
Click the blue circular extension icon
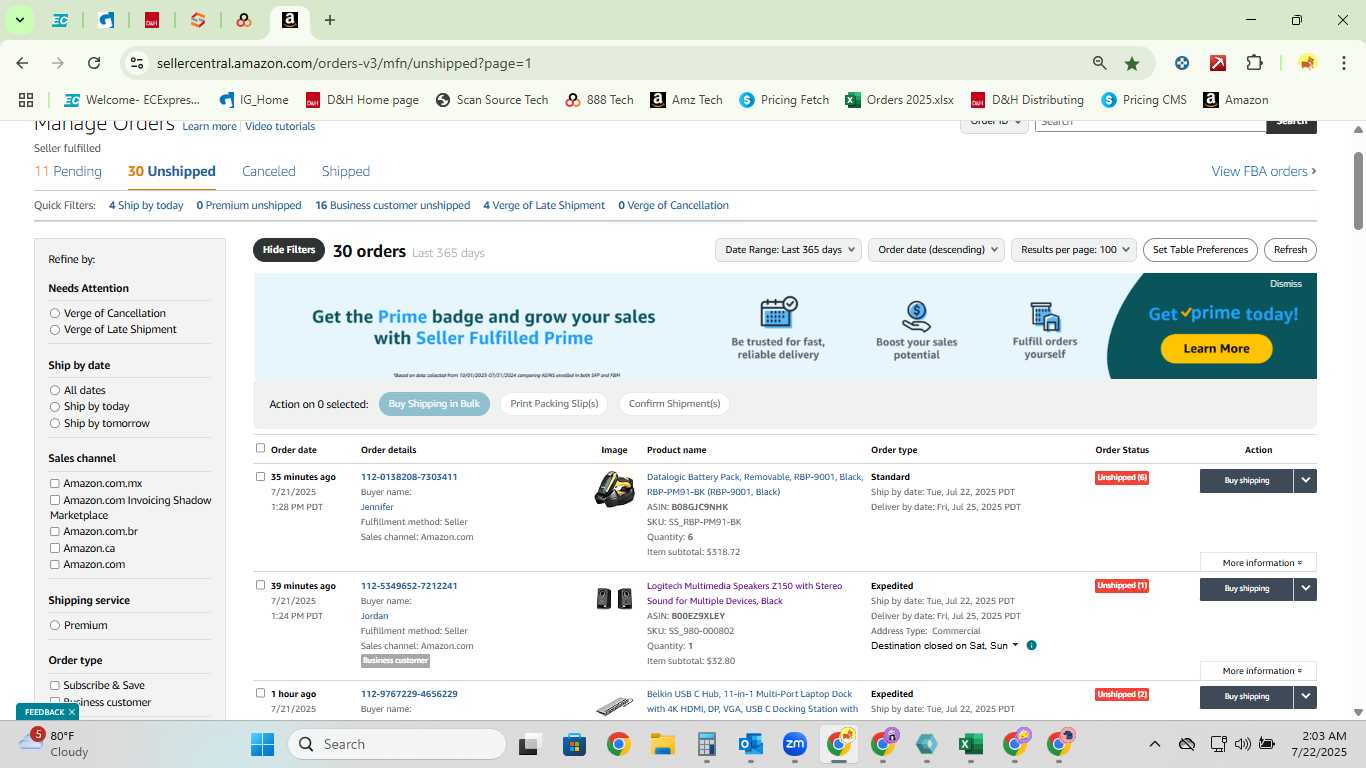[x=1182, y=63]
